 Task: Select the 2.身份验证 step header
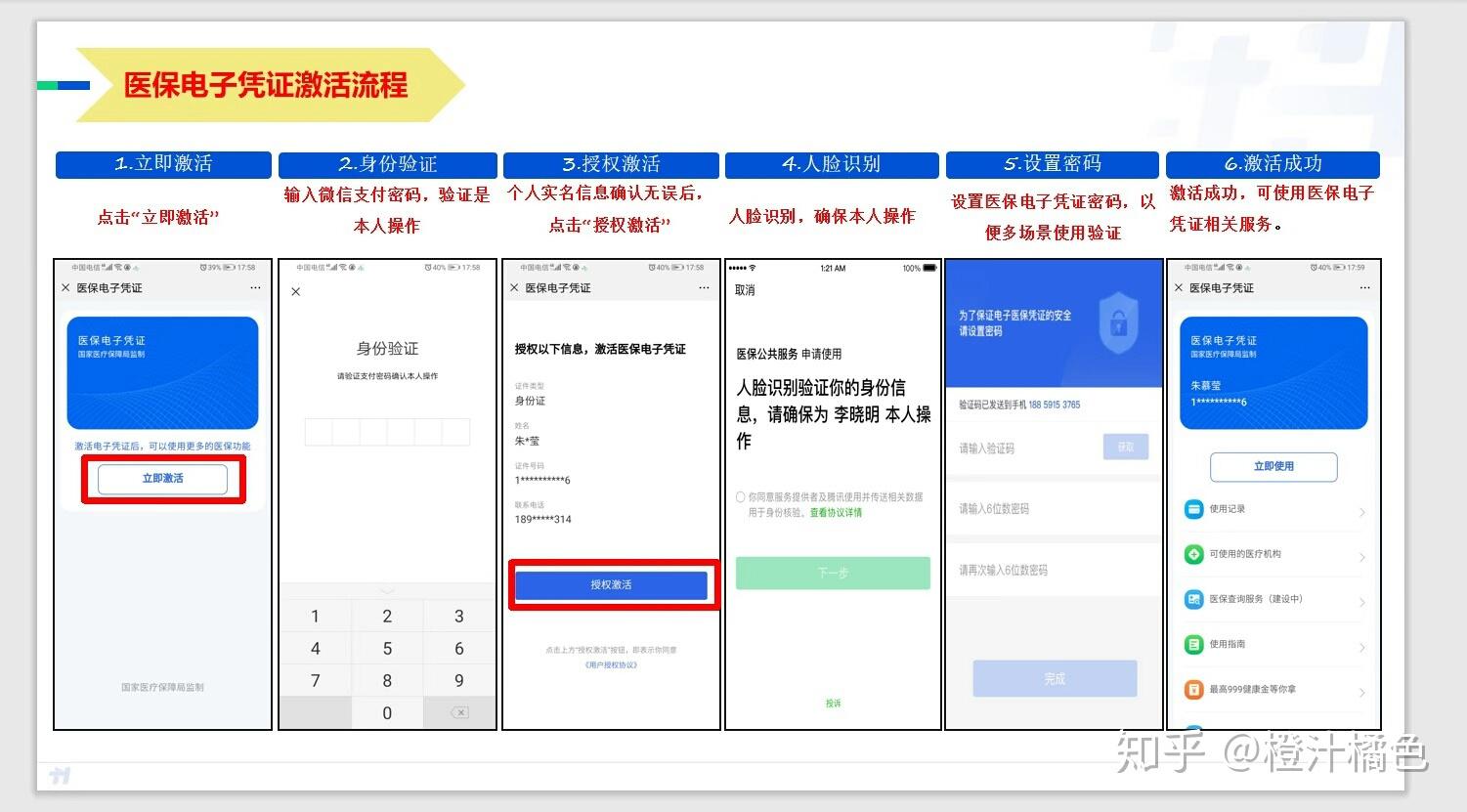tap(386, 164)
